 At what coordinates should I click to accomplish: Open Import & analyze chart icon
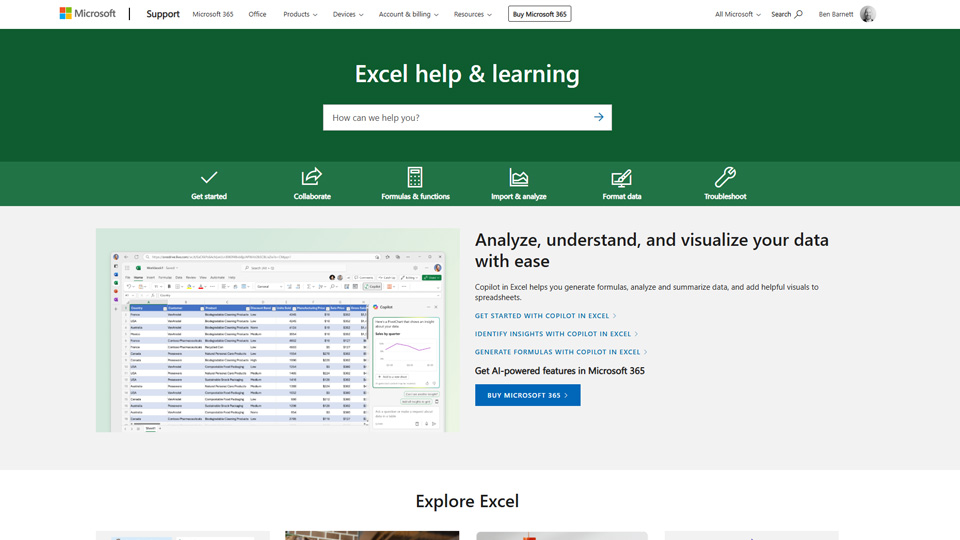[x=519, y=178]
